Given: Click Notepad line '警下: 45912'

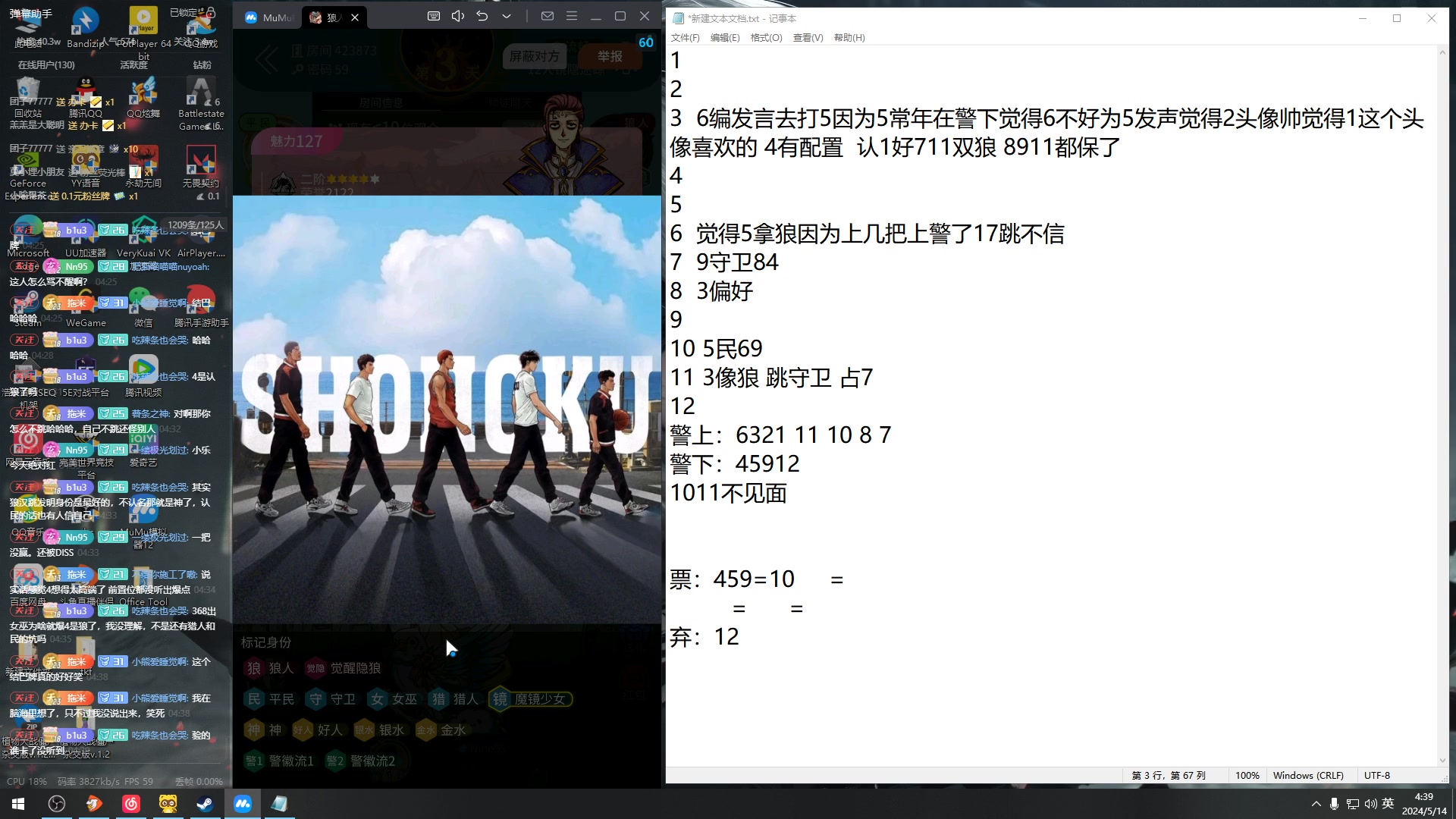Looking at the screenshot, I should pyautogui.click(x=735, y=464).
